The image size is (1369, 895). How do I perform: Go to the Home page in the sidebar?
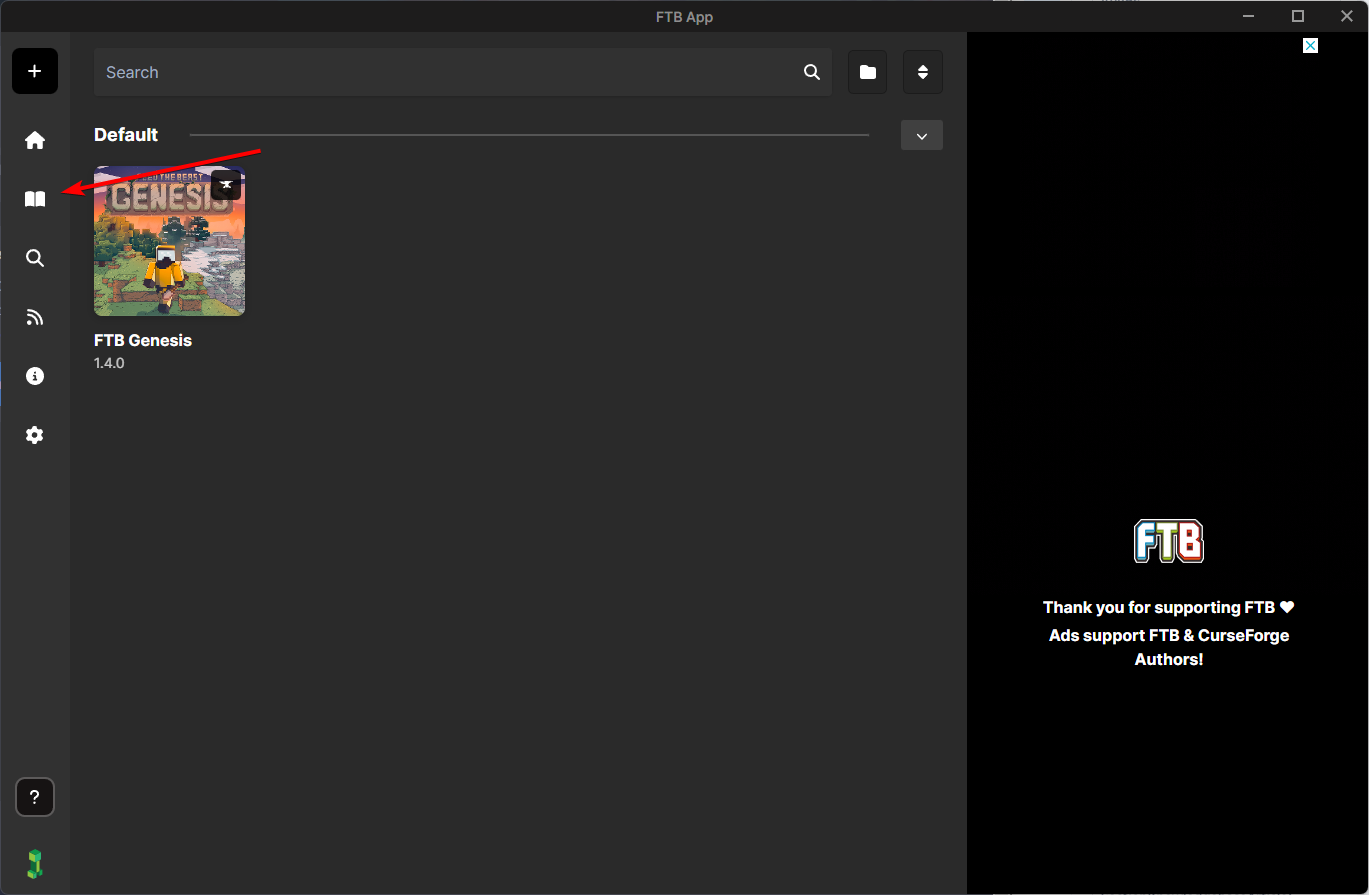click(x=35, y=140)
